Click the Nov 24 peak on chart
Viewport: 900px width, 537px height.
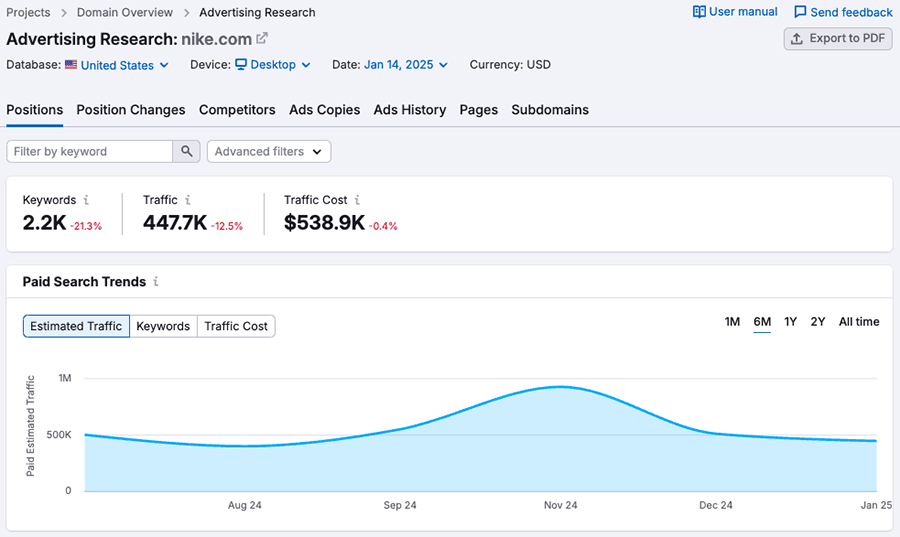[560, 387]
